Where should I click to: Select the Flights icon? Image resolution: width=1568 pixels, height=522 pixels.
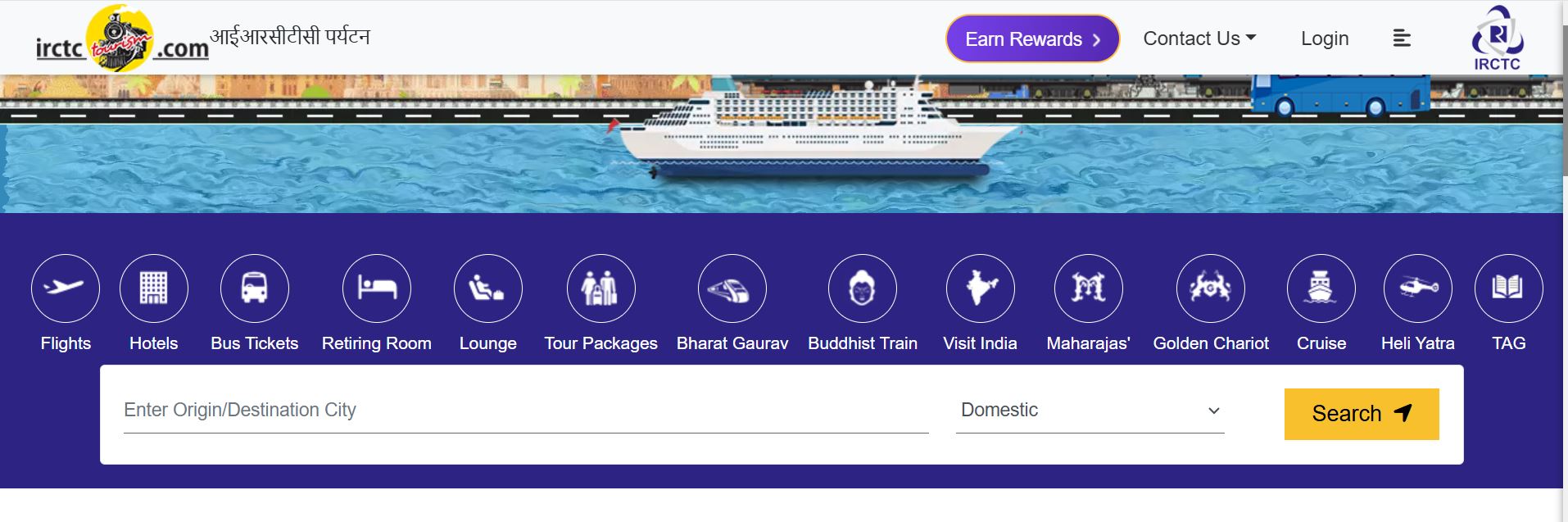coord(66,288)
